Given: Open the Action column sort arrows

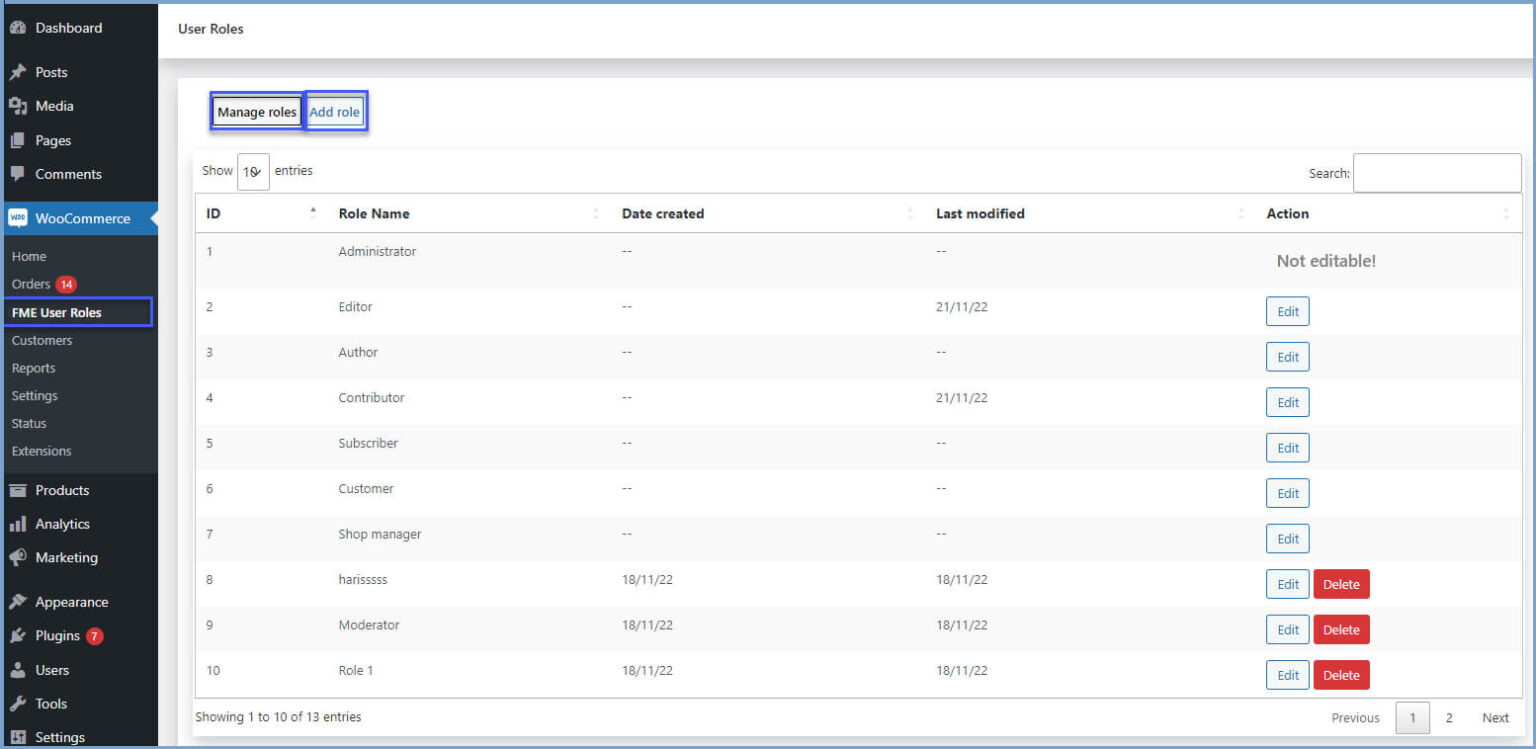Looking at the screenshot, I should click(1506, 213).
